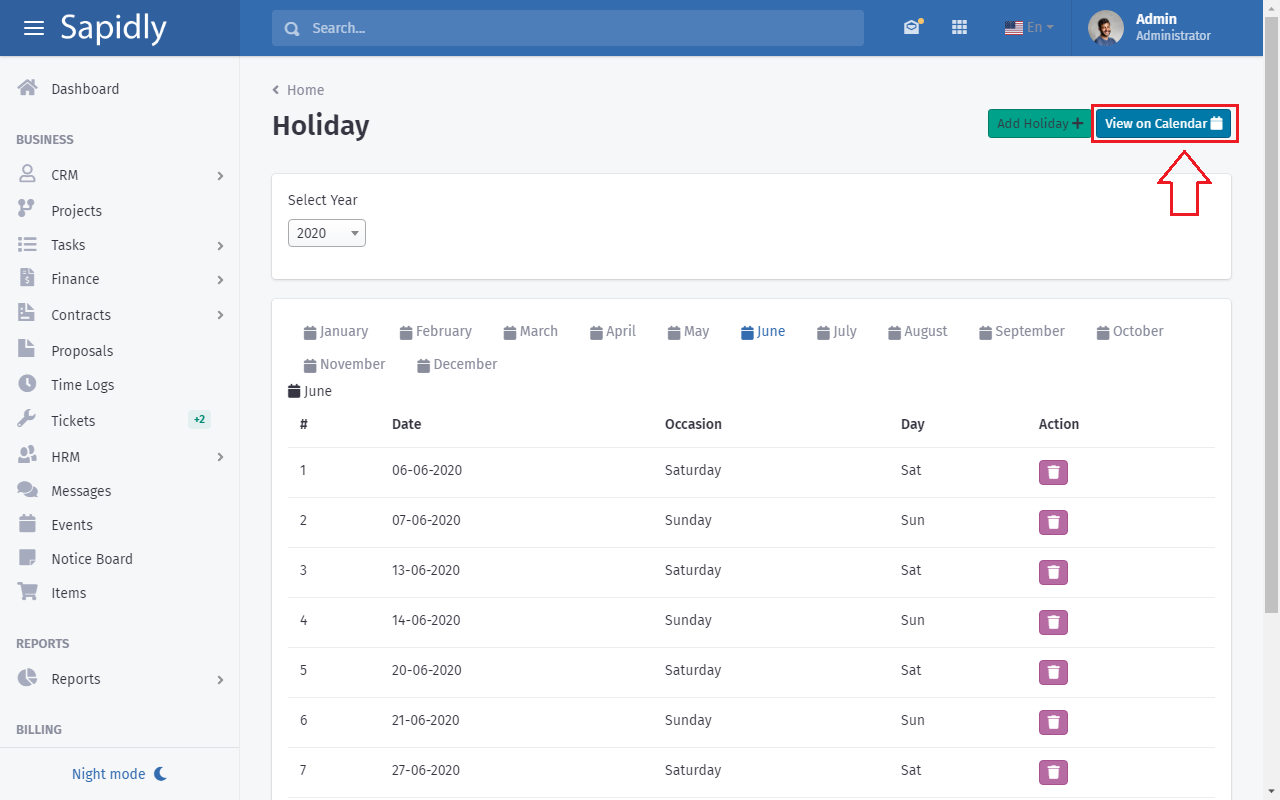The height and width of the screenshot is (800, 1280).
Task: Click the Add Holiday button
Action: [x=1039, y=123]
